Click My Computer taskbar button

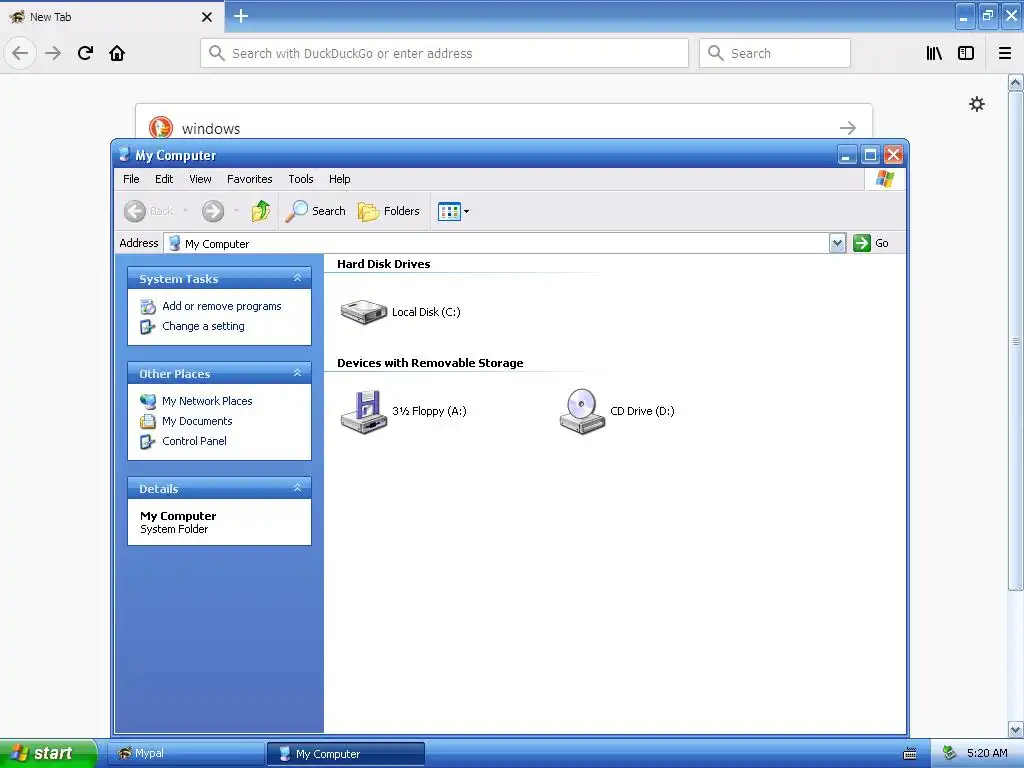point(345,754)
